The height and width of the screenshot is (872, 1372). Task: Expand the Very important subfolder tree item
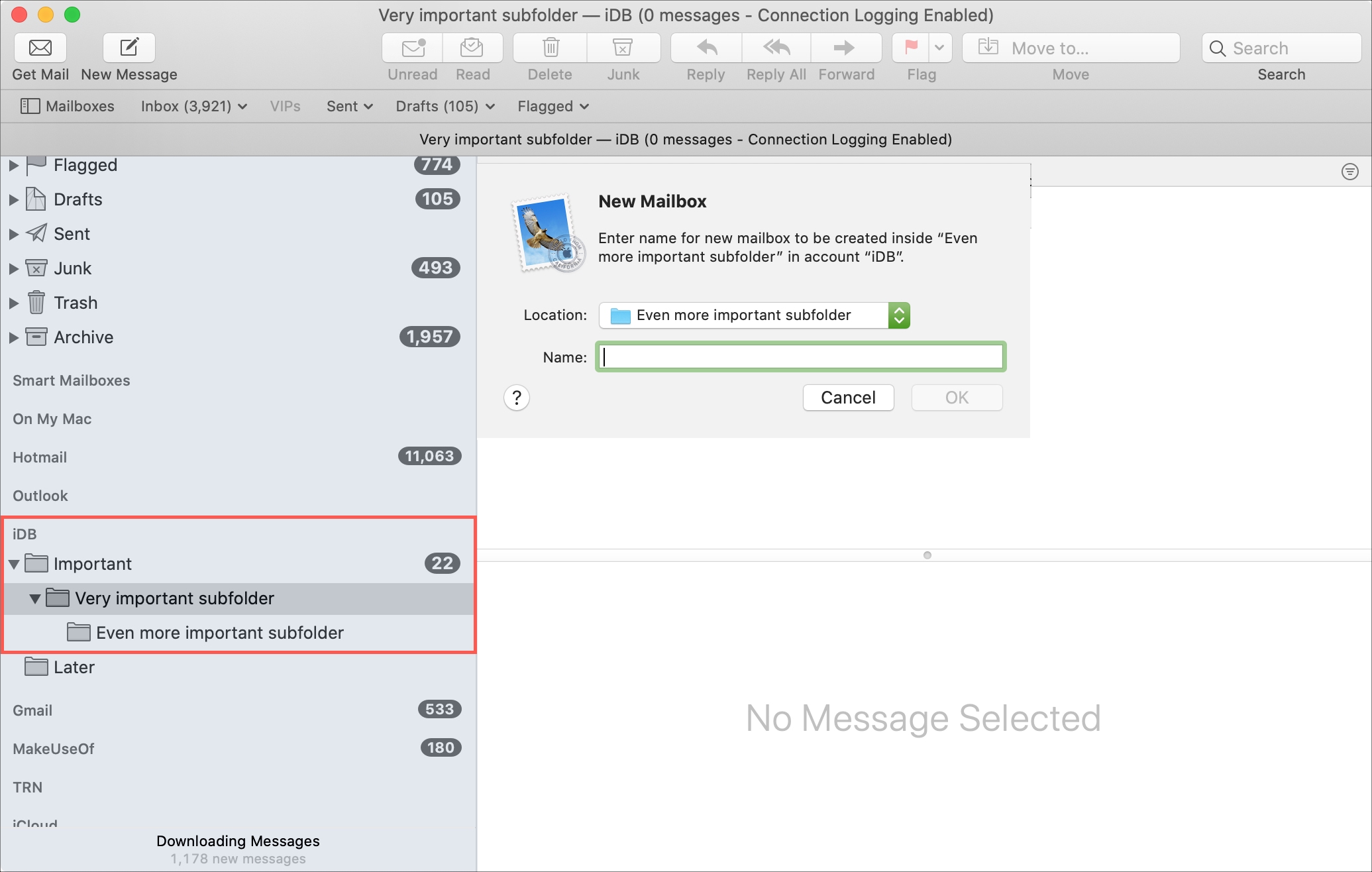pyautogui.click(x=35, y=598)
